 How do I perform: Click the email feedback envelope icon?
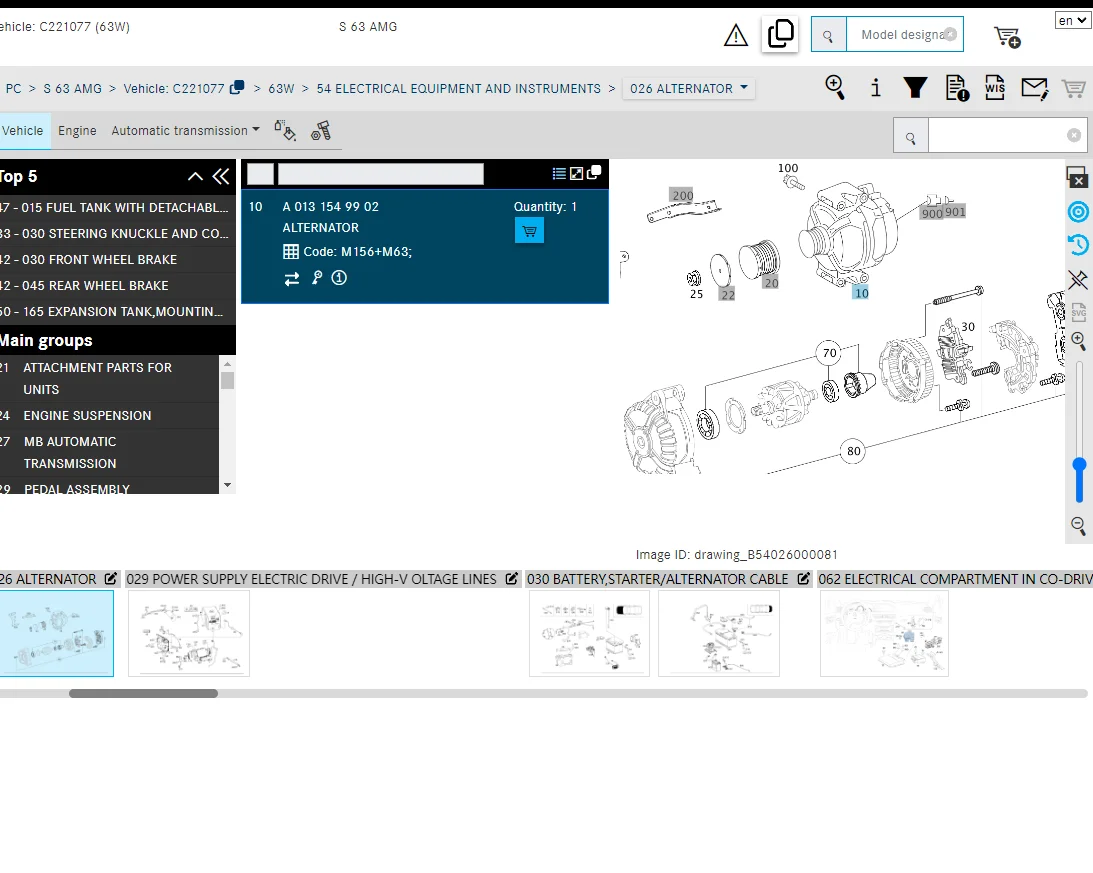(x=1034, y=89)
